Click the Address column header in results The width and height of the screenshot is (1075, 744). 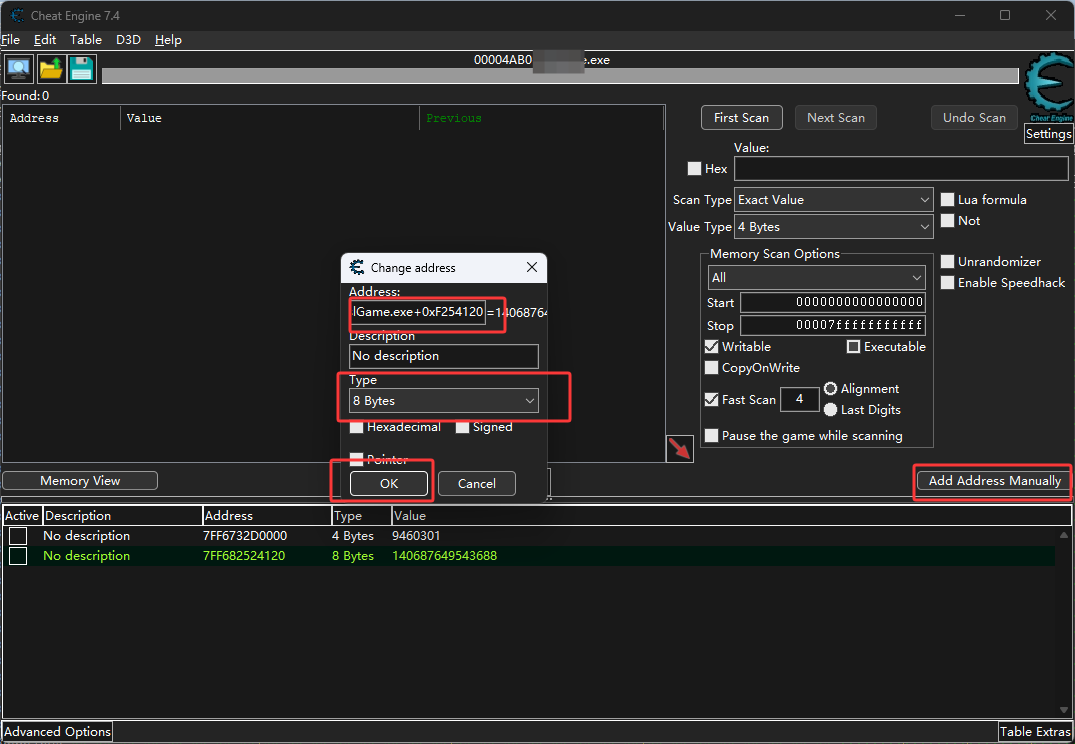pyautogui.click(x=62, y=118)
